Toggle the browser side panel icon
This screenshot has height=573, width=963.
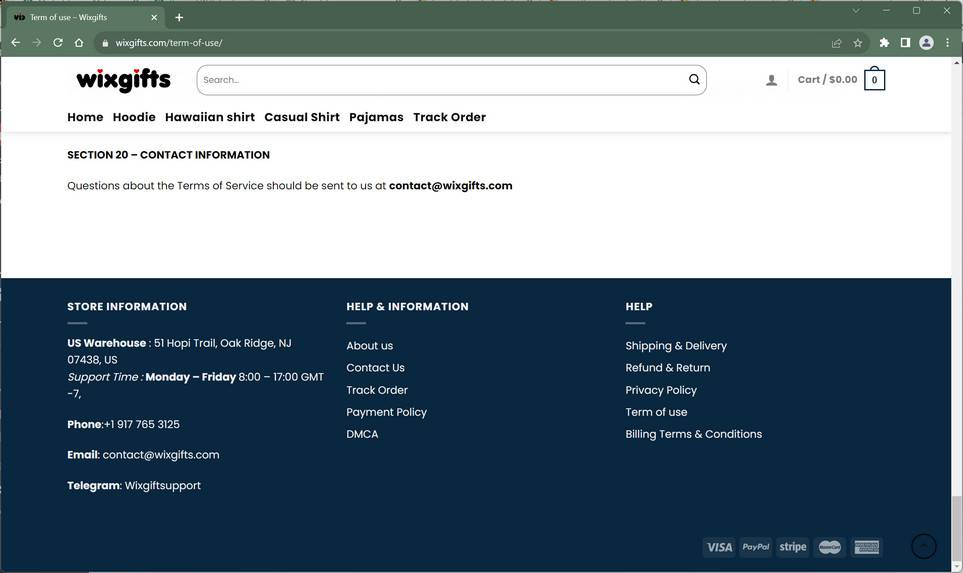(x=905, y=42)
